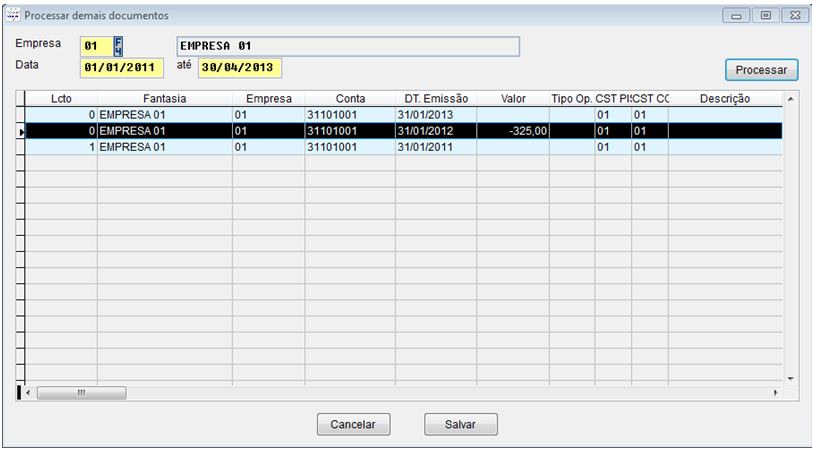Click the EMPRESA 01 name field
The height and width of the screenshot is (451, 813).
coord(348,46)
